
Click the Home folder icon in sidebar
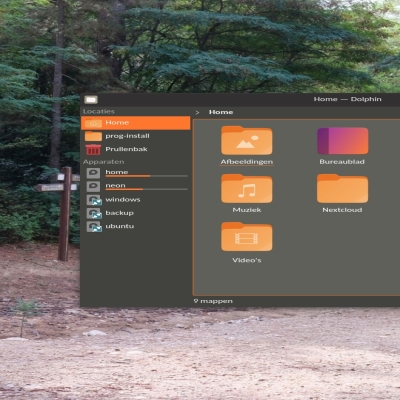[x=93, y=123]
